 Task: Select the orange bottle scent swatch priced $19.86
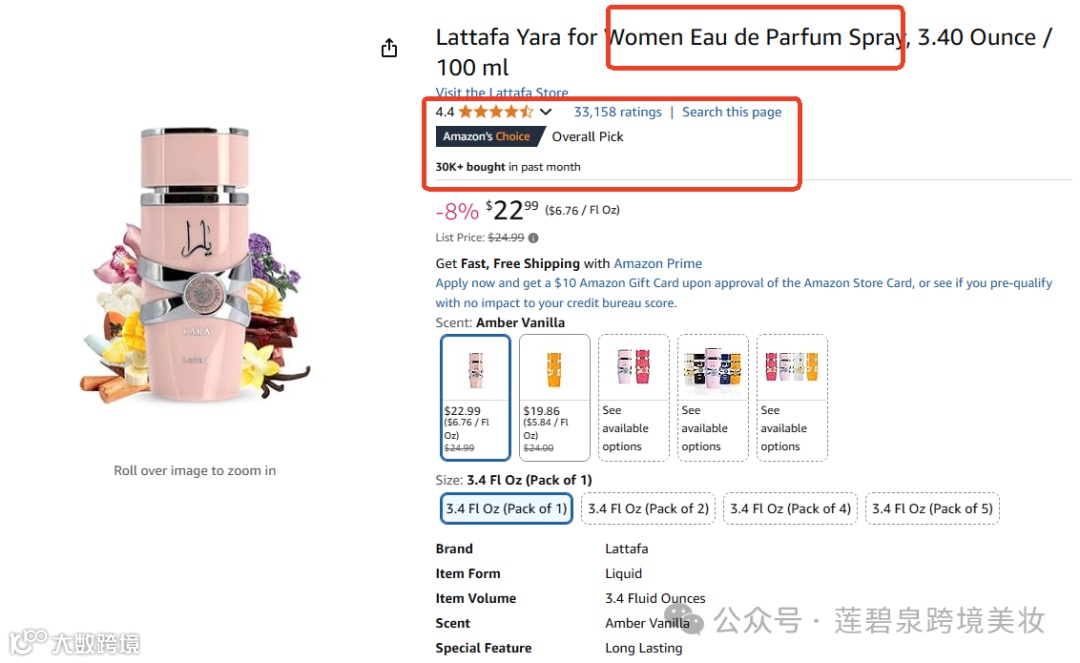click(554, 397)
